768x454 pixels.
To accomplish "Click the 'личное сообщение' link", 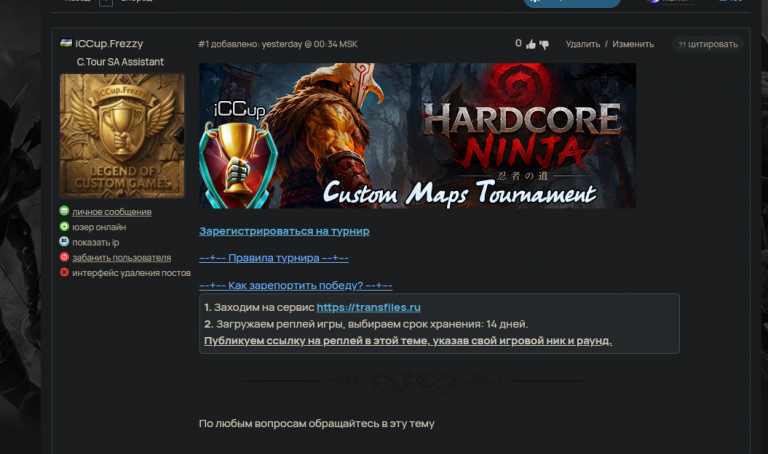I will (x=112, y=212).
